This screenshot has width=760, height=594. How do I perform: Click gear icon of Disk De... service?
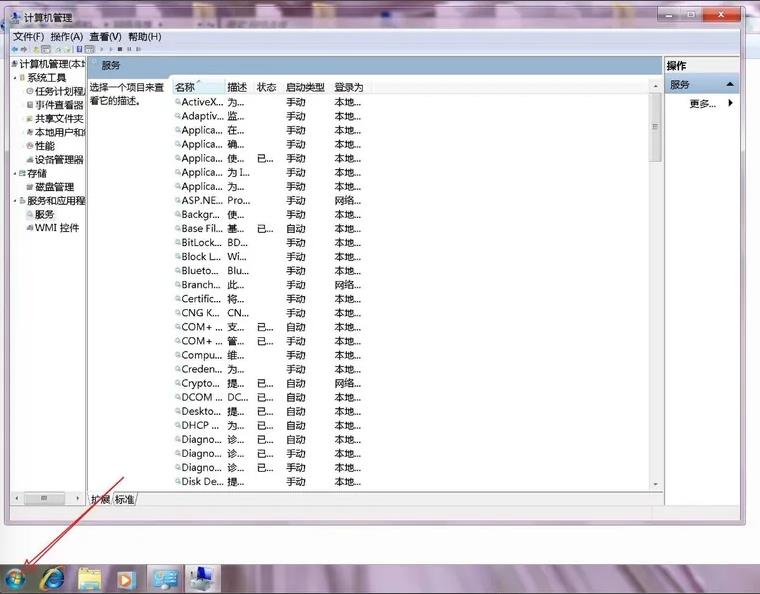coord(178,481)
